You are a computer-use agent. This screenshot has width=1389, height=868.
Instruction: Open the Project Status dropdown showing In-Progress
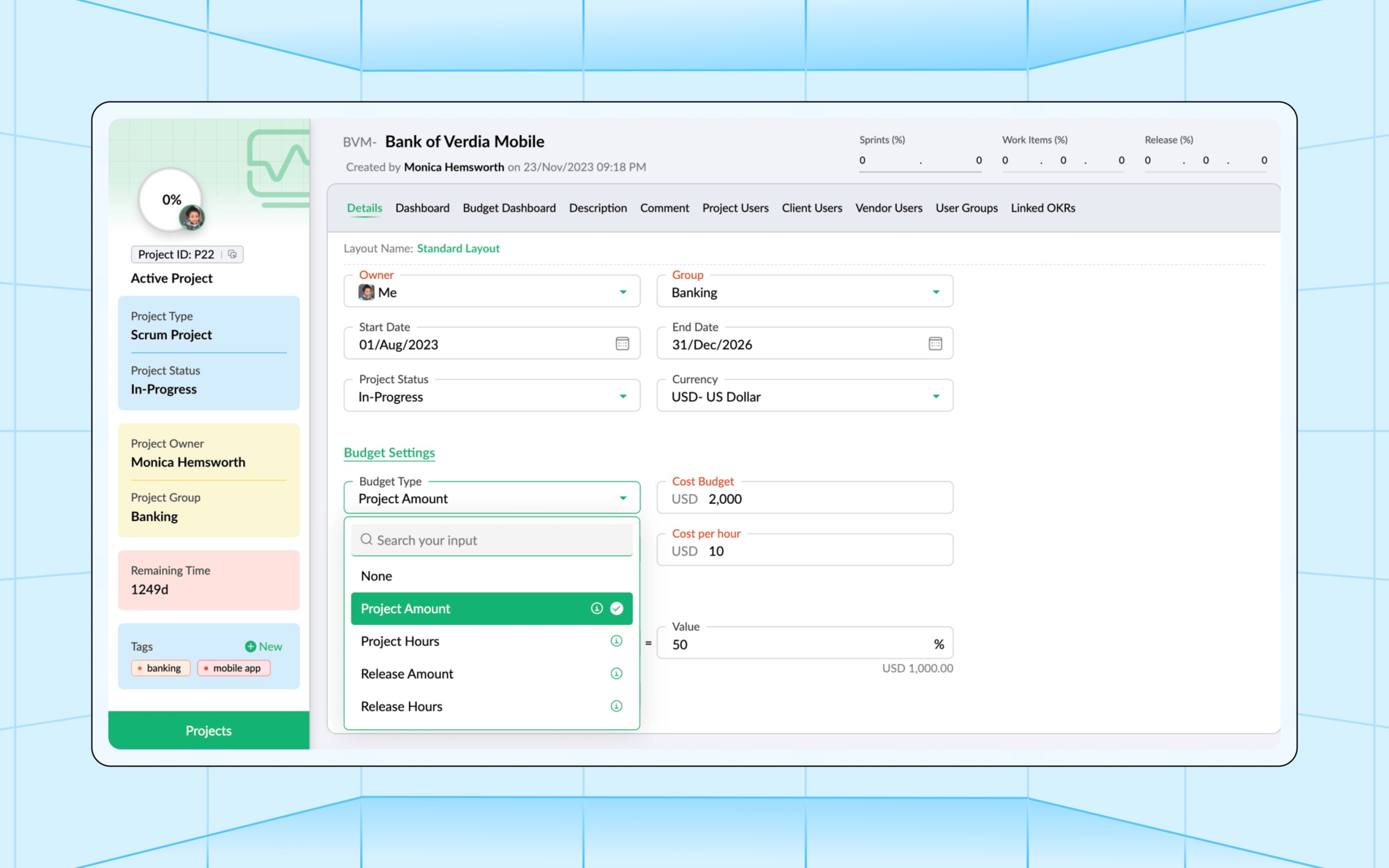(x=623, y=395)
